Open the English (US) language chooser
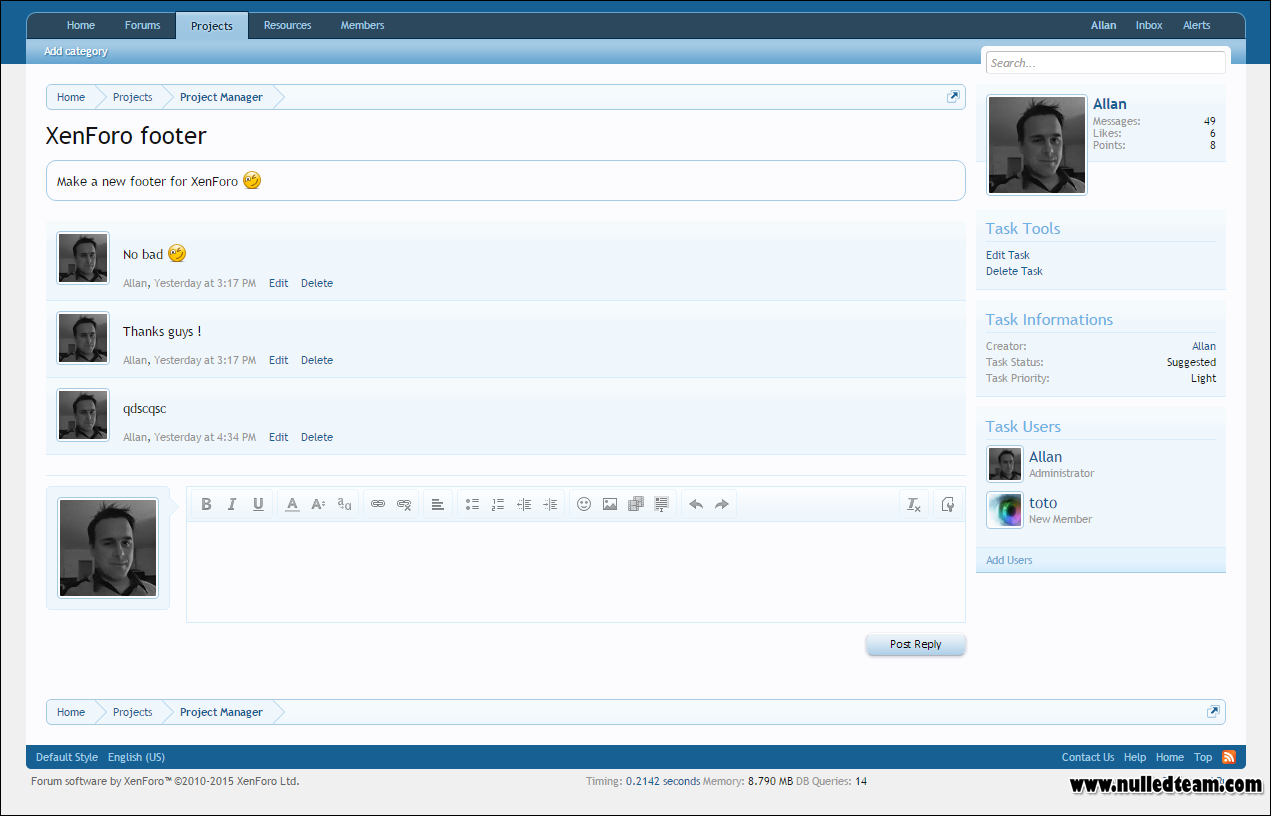The image size is (1271, 816). tap(136, 757)
